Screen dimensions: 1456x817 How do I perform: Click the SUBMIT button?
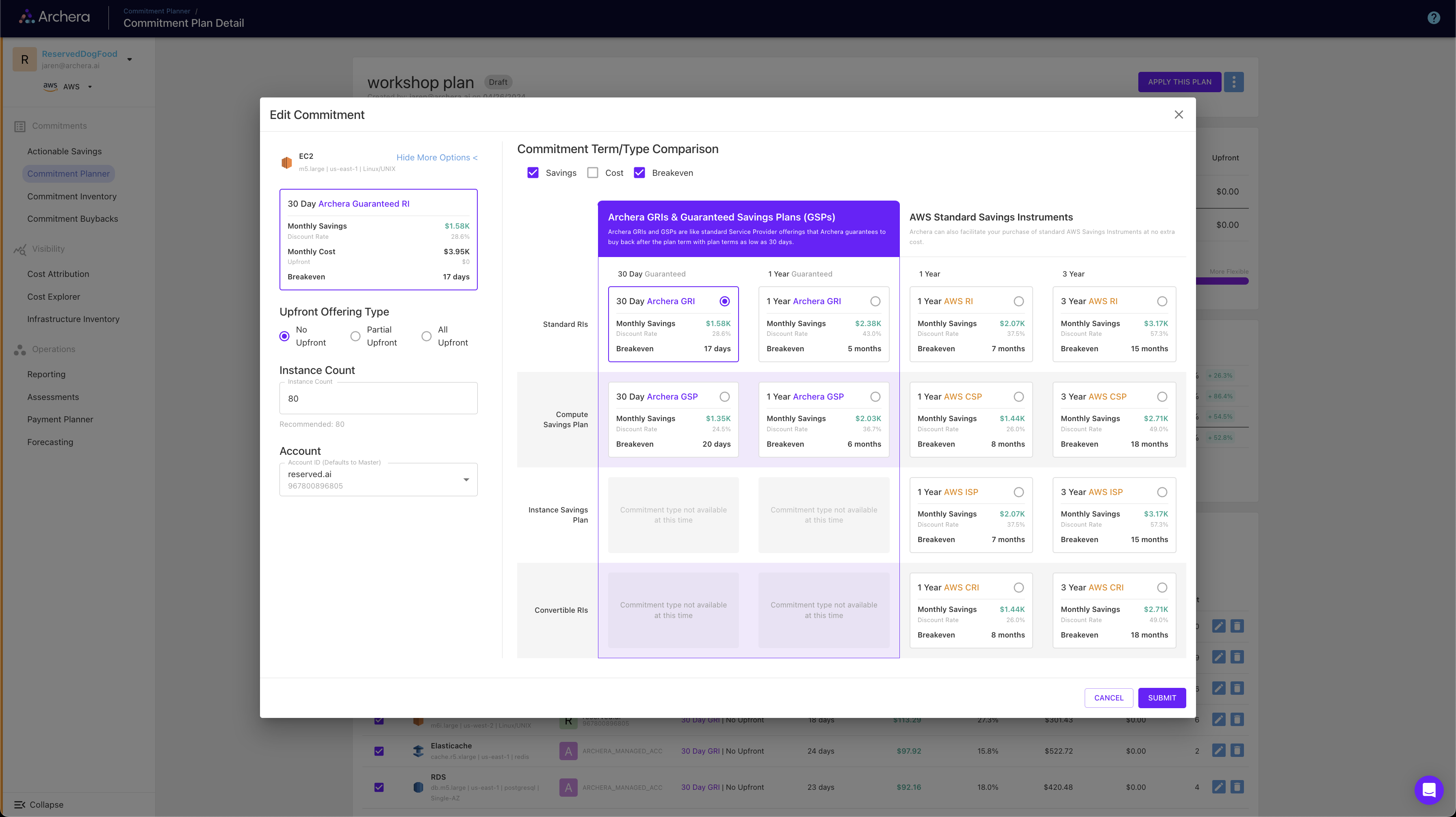pyautogui.click(x=1161, y=698)
